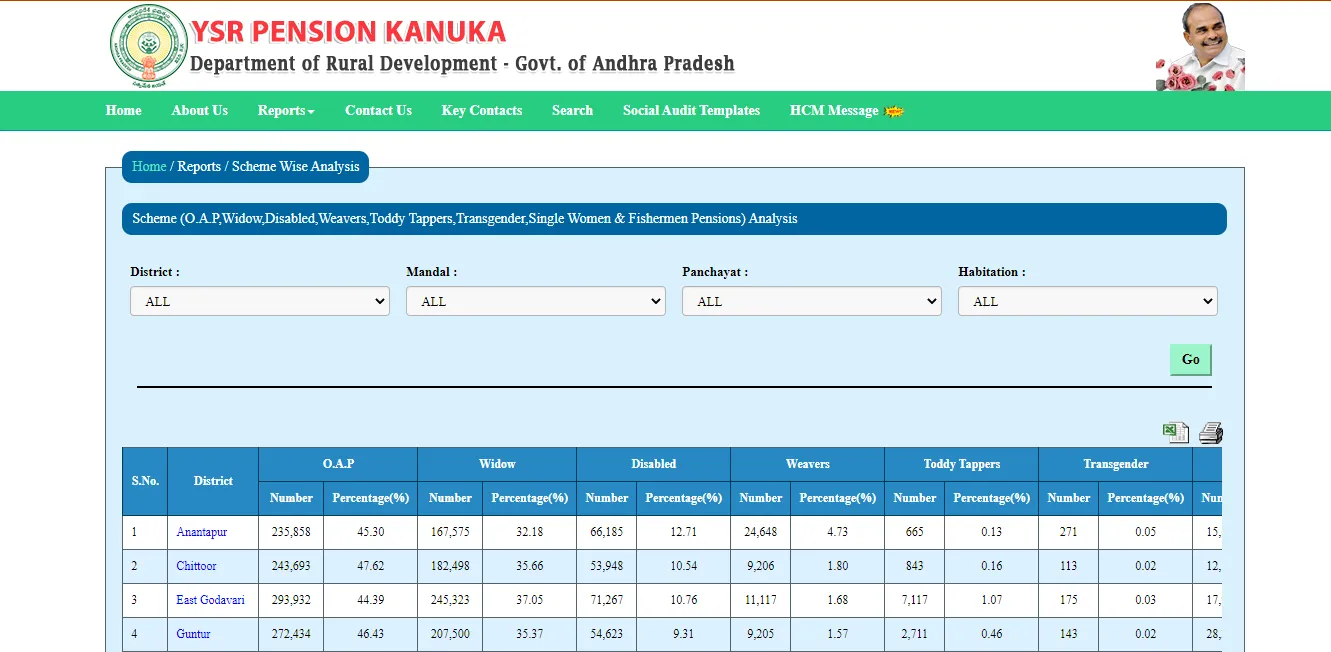Click Guntur O.A.P number 272,434

point(291,634)
